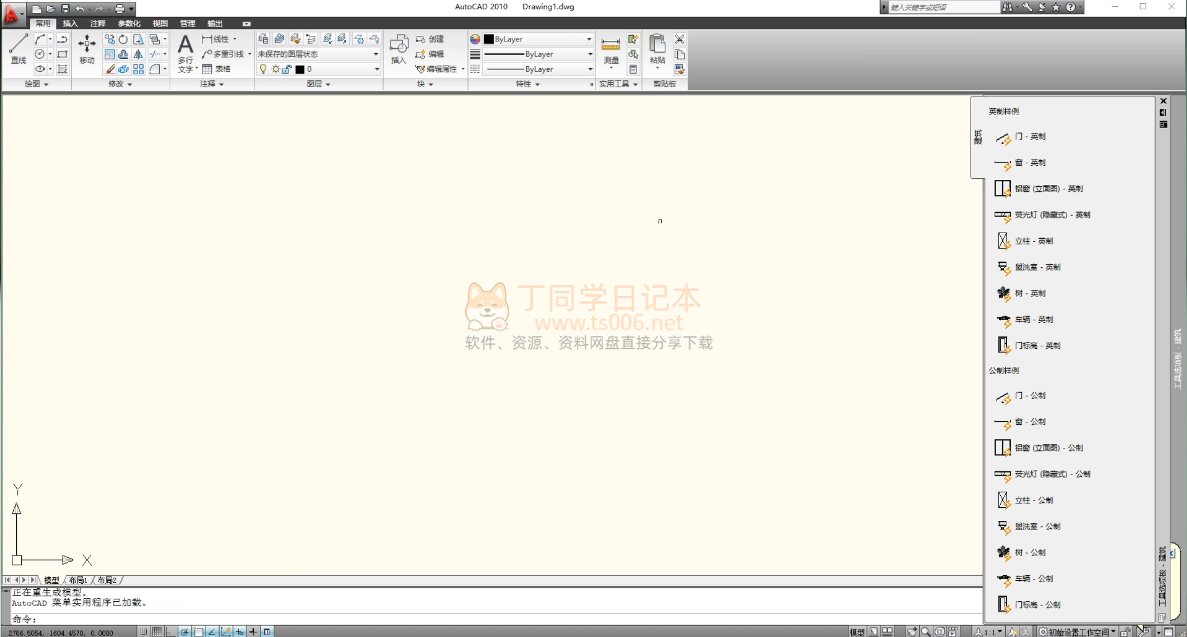Image resolution: width=1187 pixels, height=637 pixels.
Task: Switch to the 插入 ribbon tab
Action: click(70, 23)
